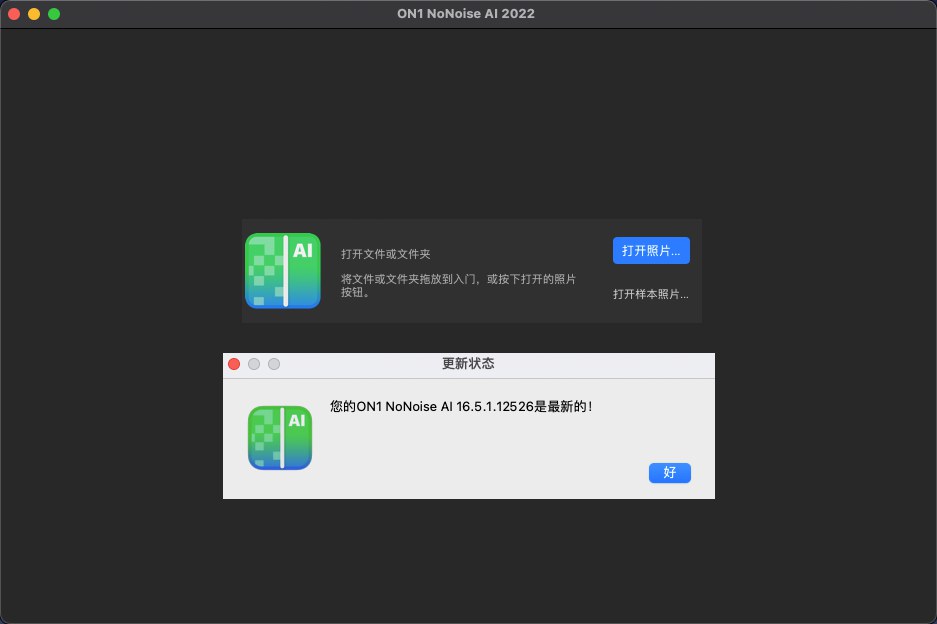The width and height of the screenshot is (937, 624).
Task: Close the ON1 NoNoise AI 2022 main window
Action: click(x=14, y=14)
